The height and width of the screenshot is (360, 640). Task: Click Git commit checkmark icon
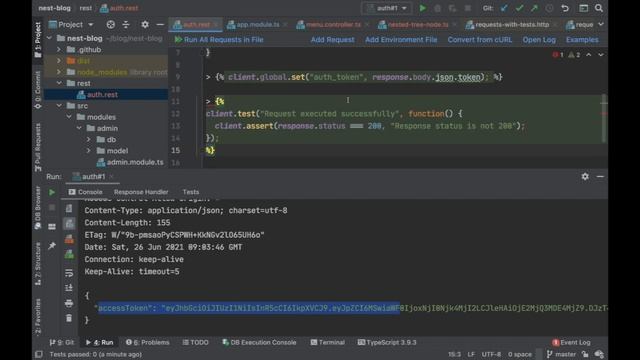519,8
